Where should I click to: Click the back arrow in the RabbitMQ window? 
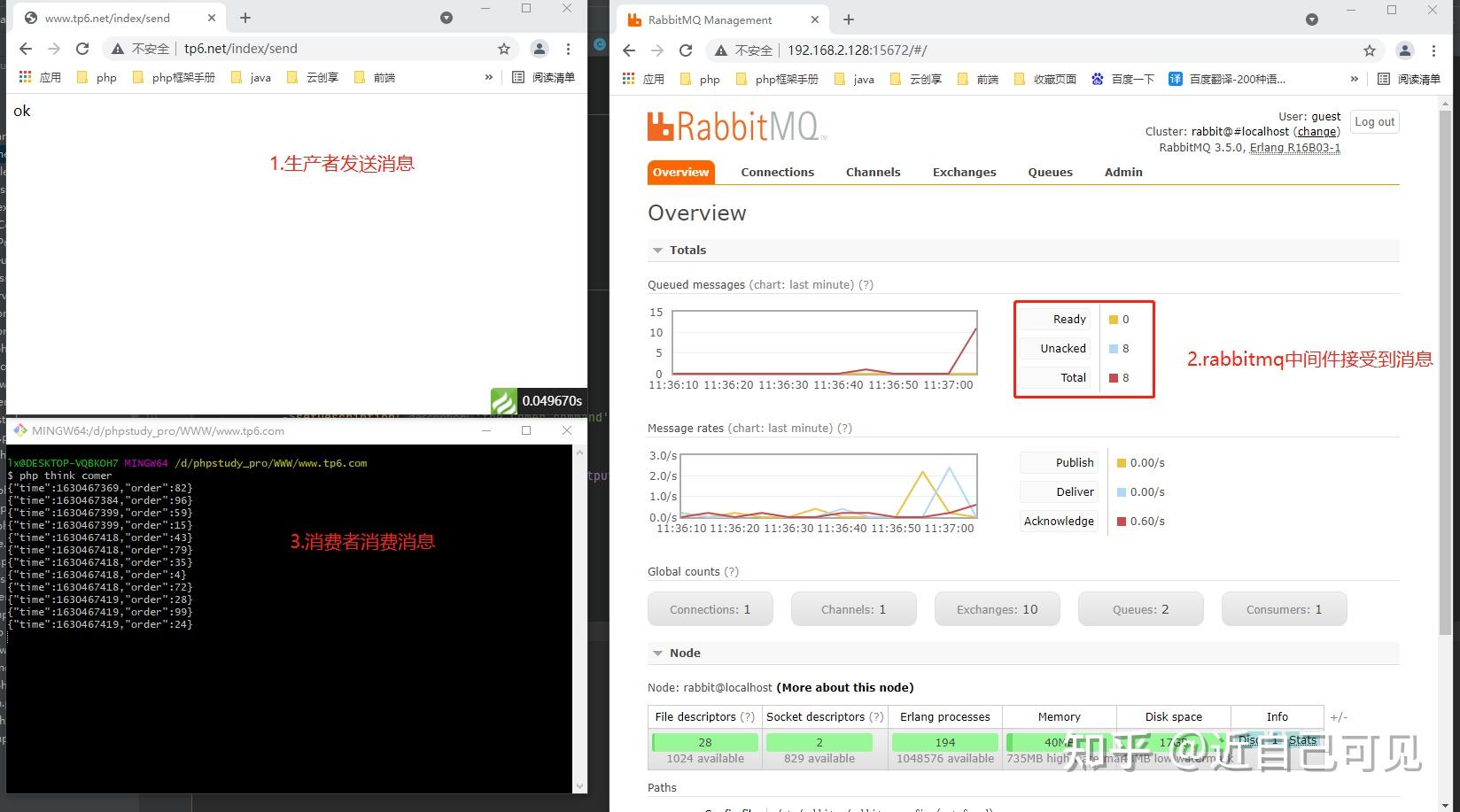[x=629, y=50]
